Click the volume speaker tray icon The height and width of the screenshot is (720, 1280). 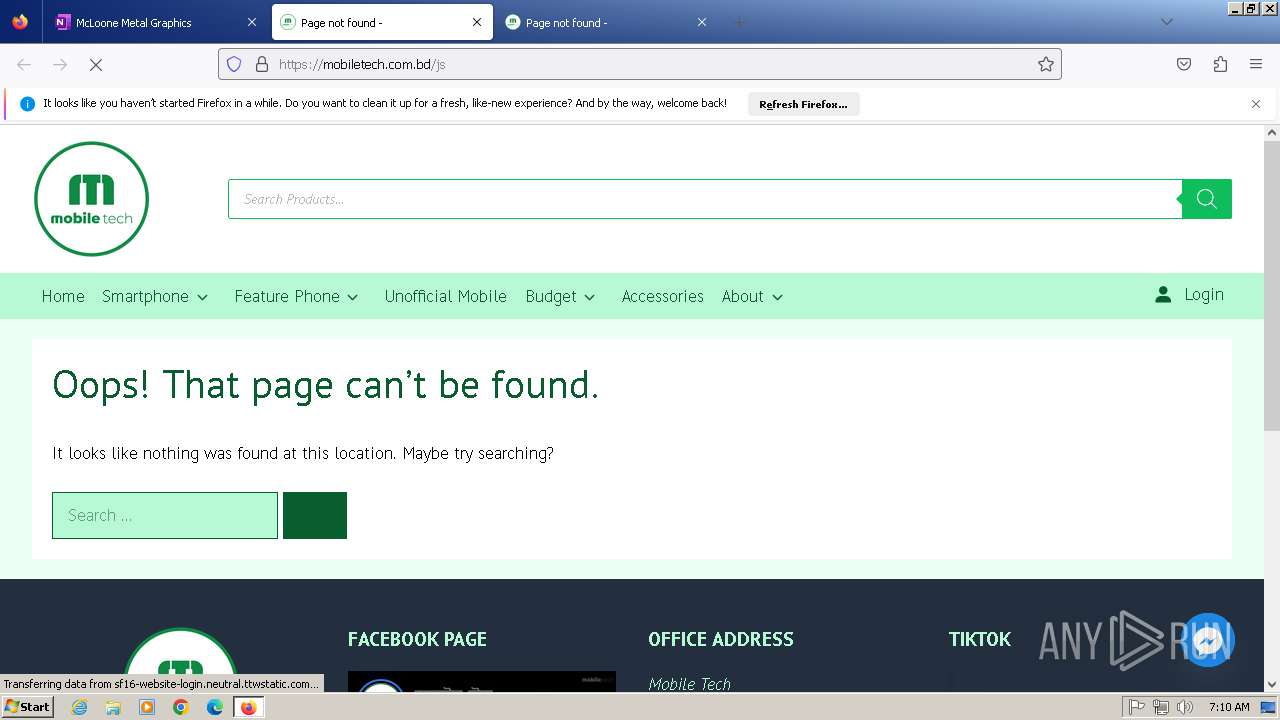[x=1185, y=707]
